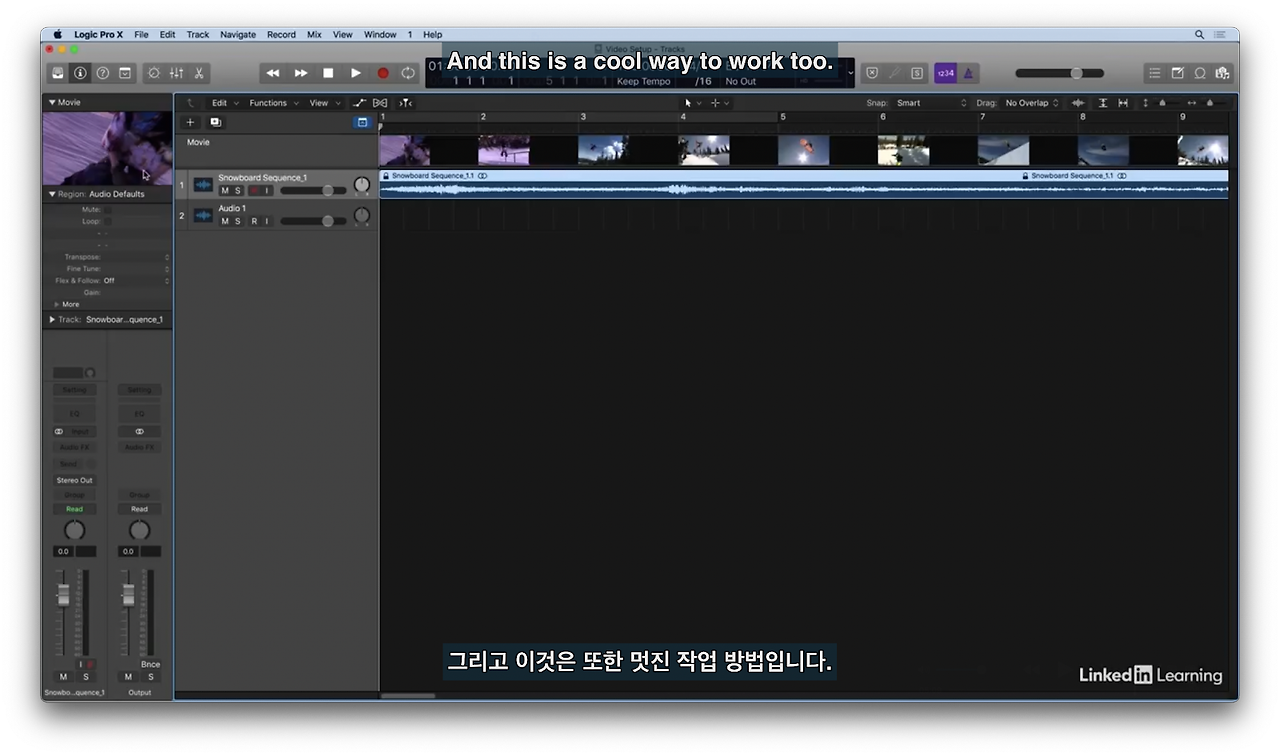Click the Play transport button
1280x756 pixels.
pyautogui.click(x=355, y=73)
